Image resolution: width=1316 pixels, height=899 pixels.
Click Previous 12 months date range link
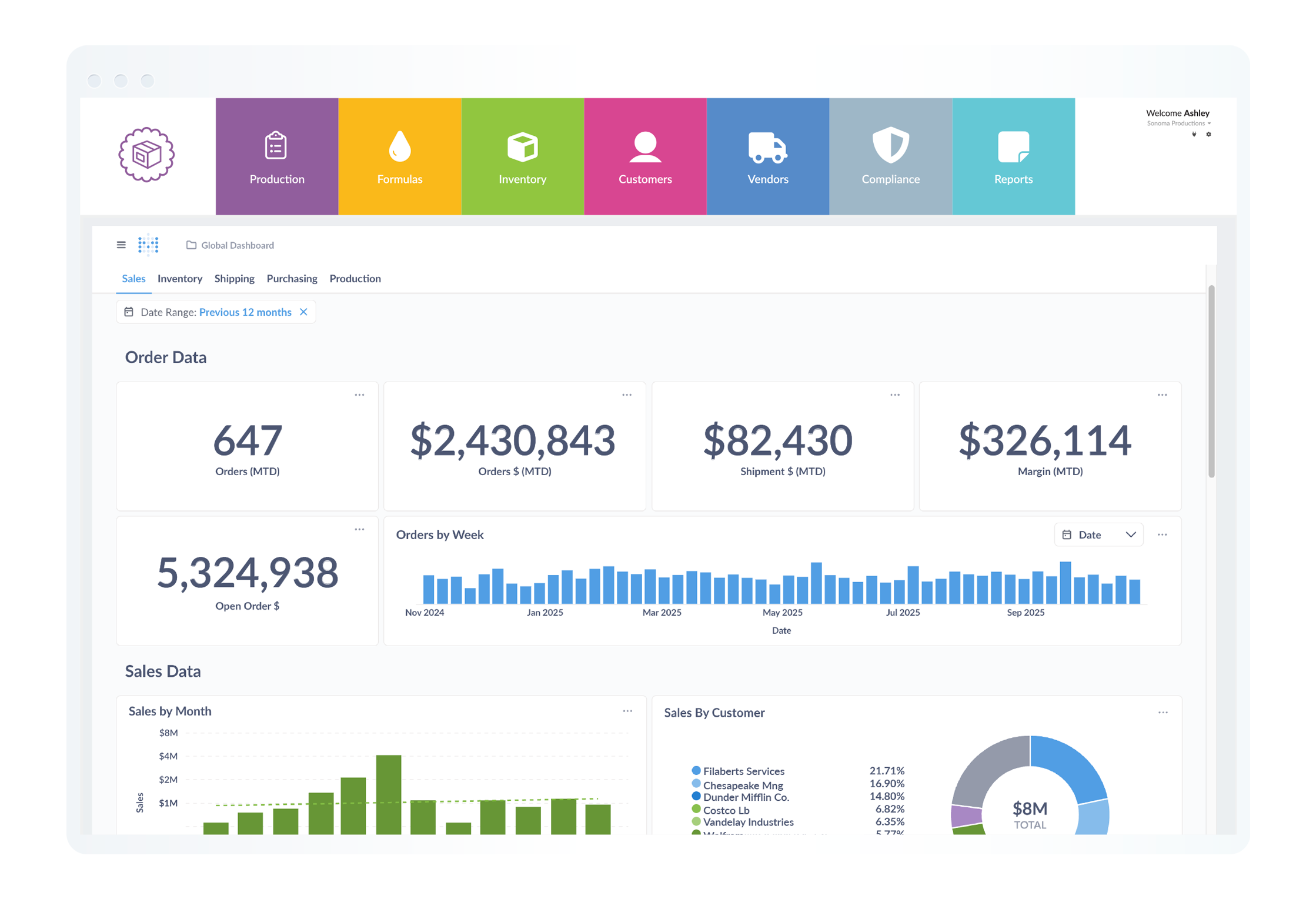point(245,312)
